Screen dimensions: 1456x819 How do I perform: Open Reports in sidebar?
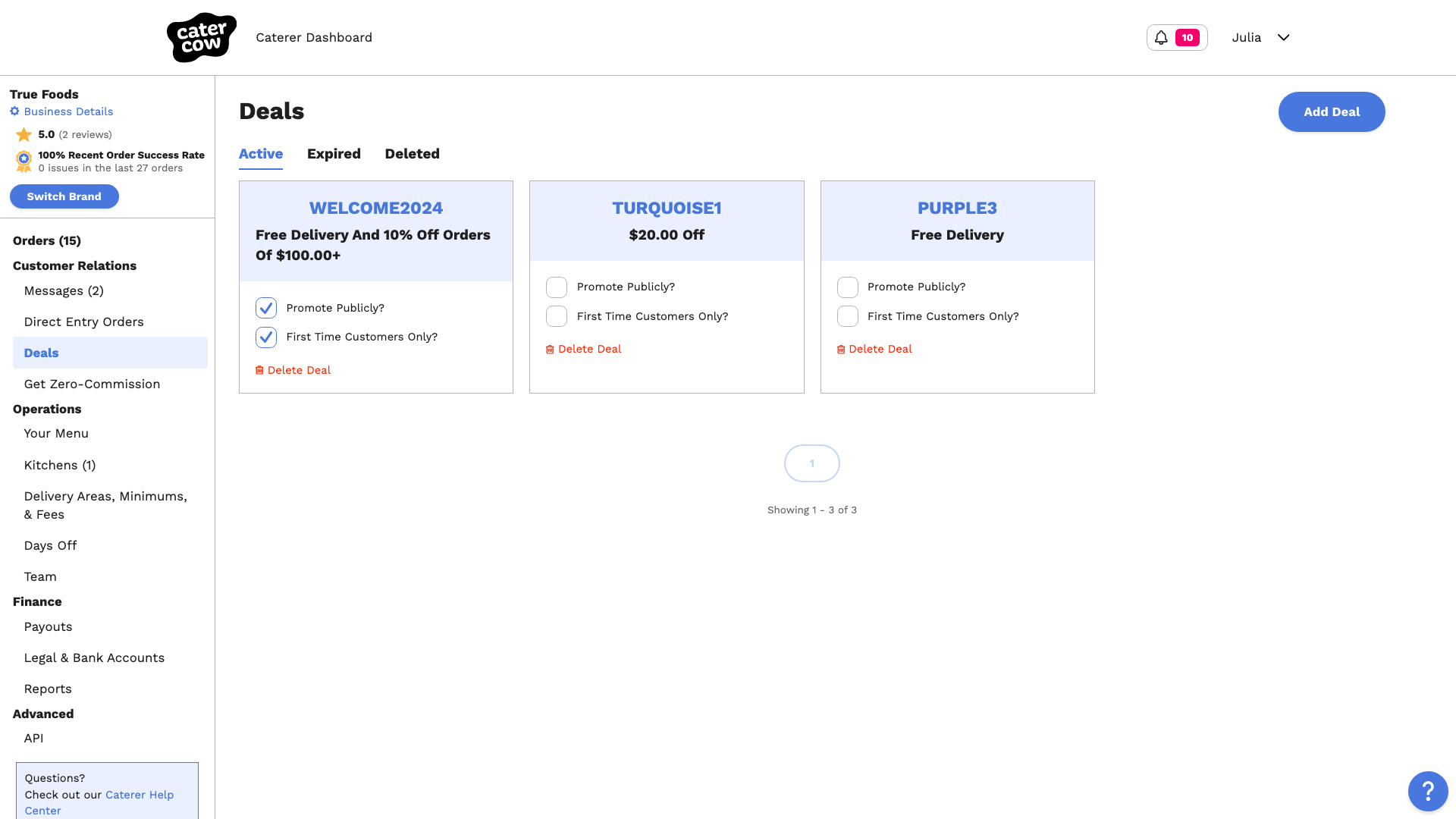click(48, 689)
